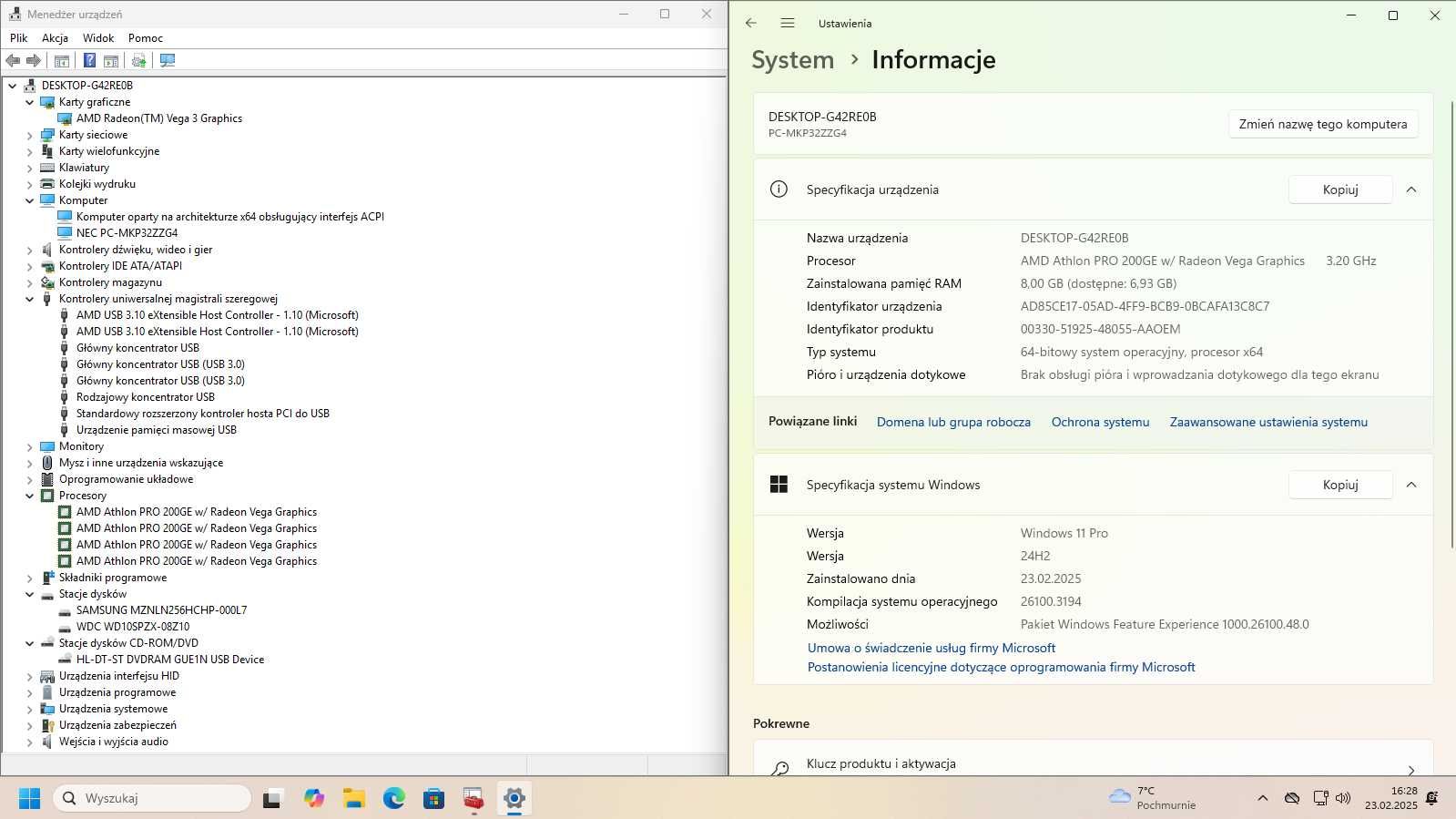Screen dimensions: 1456x819
Task: Click Kolejki wydruku printer icon
Action: click(47, 184)
